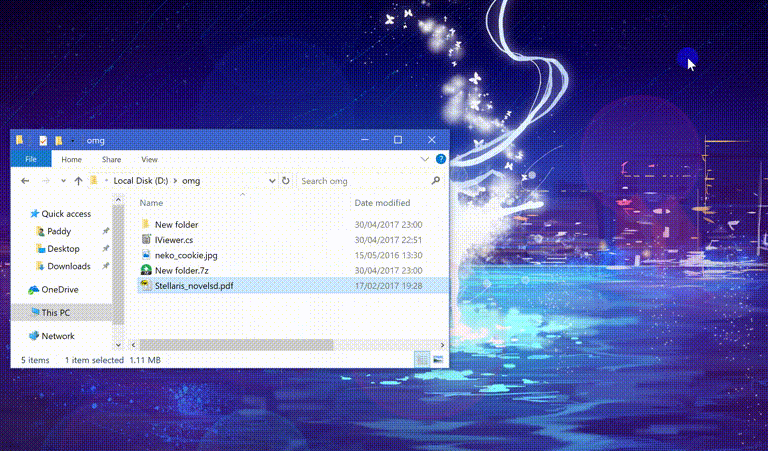
Task: Click the window system folder icon in title bar
Action: (19, 141)
